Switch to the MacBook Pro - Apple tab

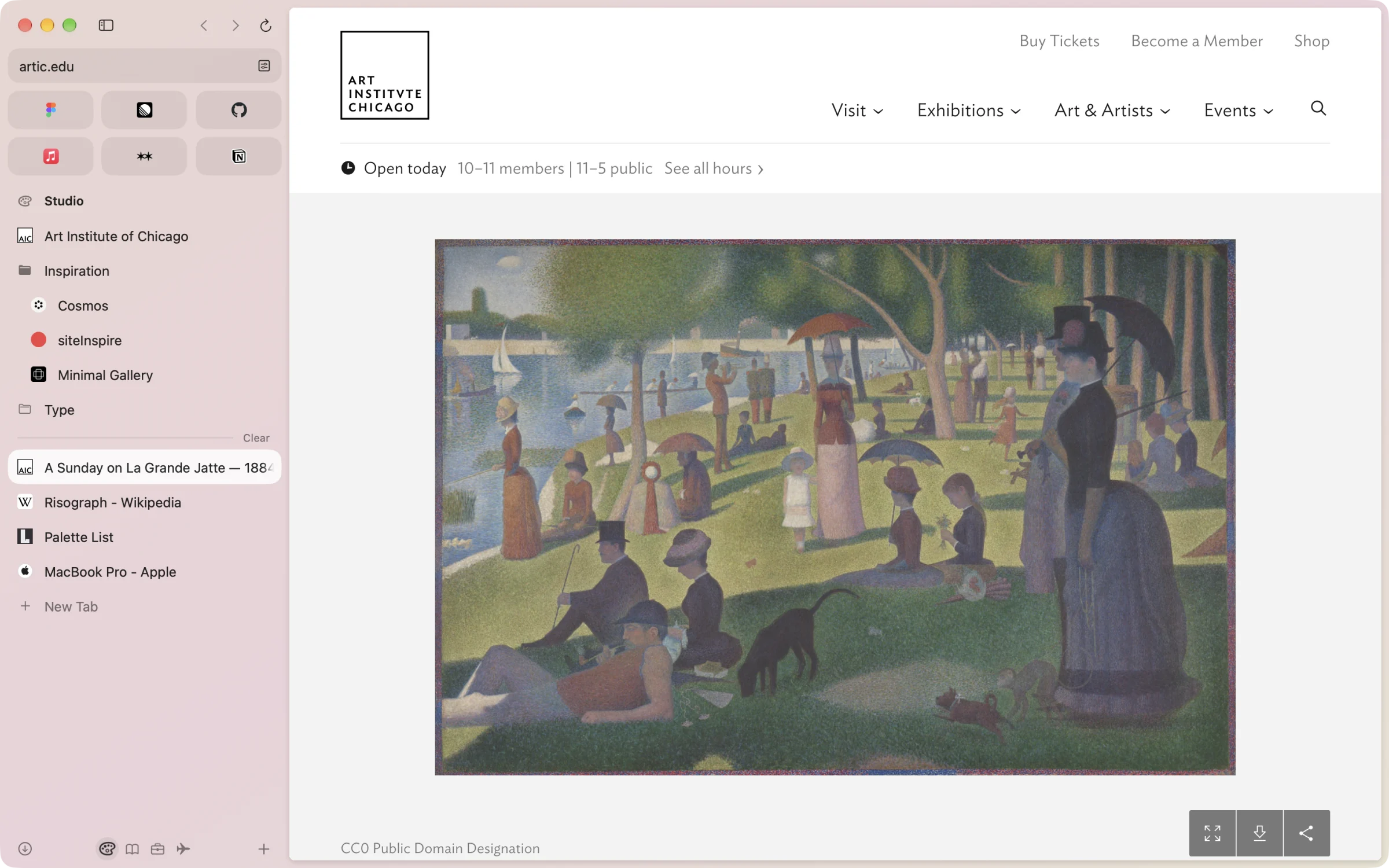(144, 572)
